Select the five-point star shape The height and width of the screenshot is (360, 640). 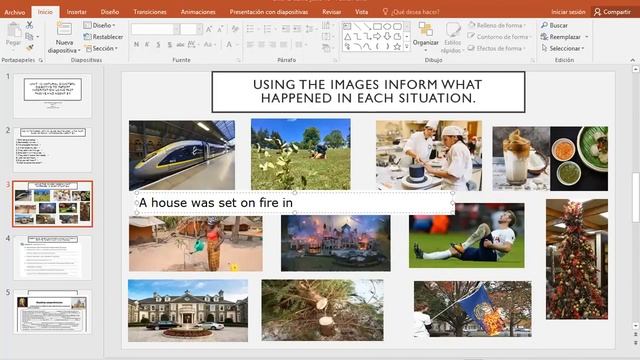pos(397,47)
